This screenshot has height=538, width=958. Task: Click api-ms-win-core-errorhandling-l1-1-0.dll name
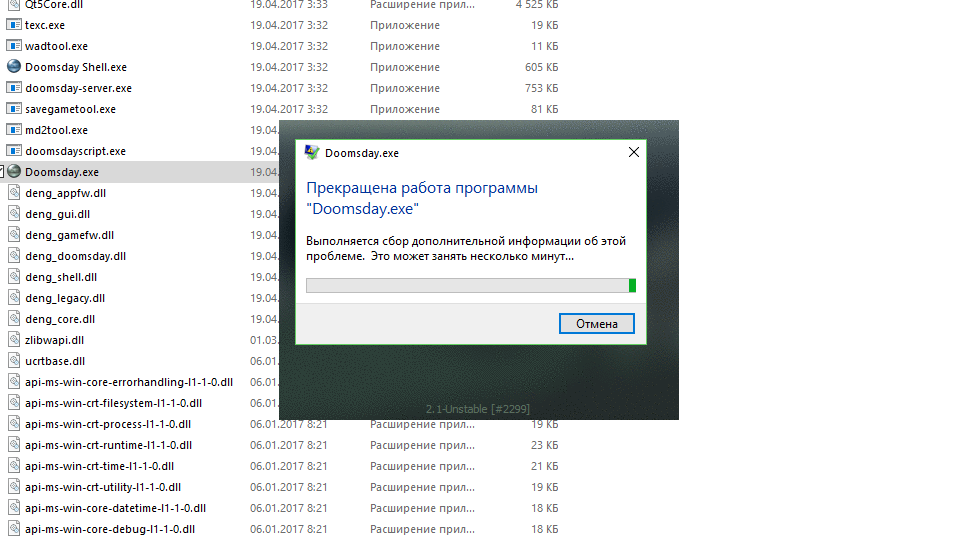pyautogui.click(x=129, y=382)
